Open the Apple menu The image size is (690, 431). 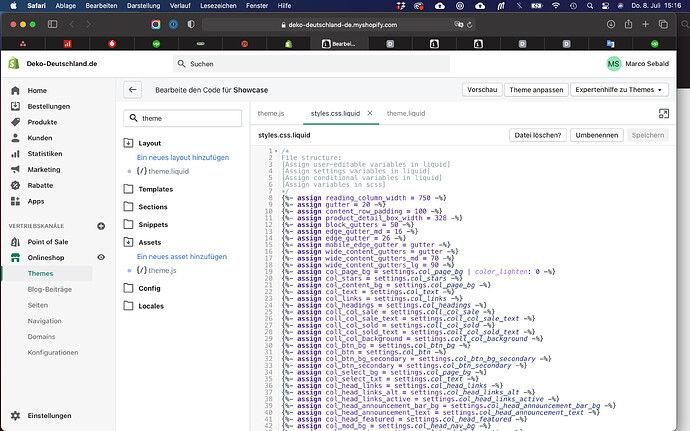pyautogui.click(x=13, y=6)
